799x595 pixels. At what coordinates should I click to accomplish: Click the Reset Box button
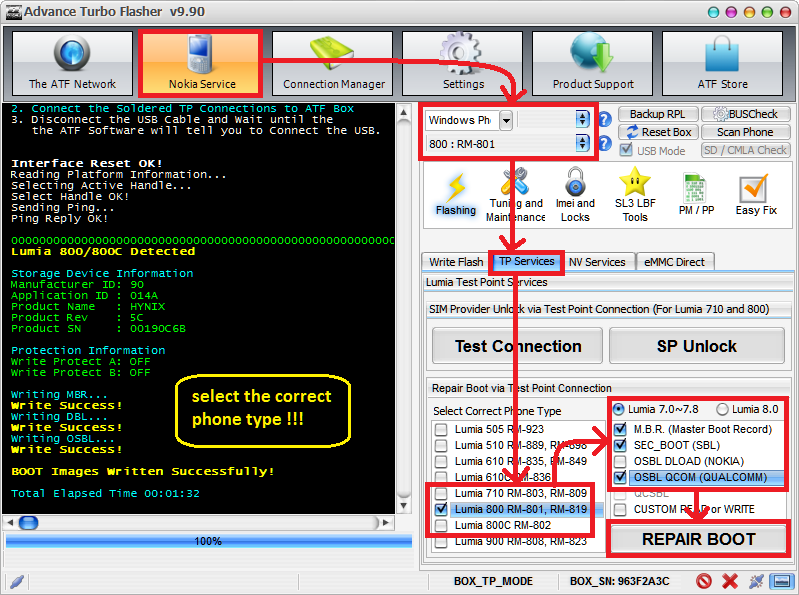click(657, 132)
